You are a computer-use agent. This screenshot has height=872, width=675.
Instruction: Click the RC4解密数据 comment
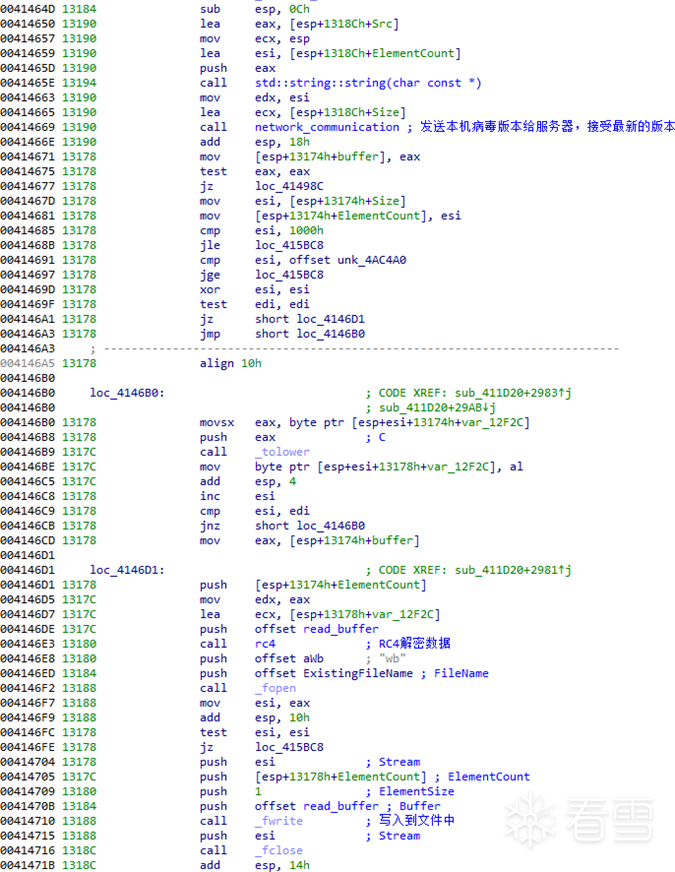[x=414, y=644]
